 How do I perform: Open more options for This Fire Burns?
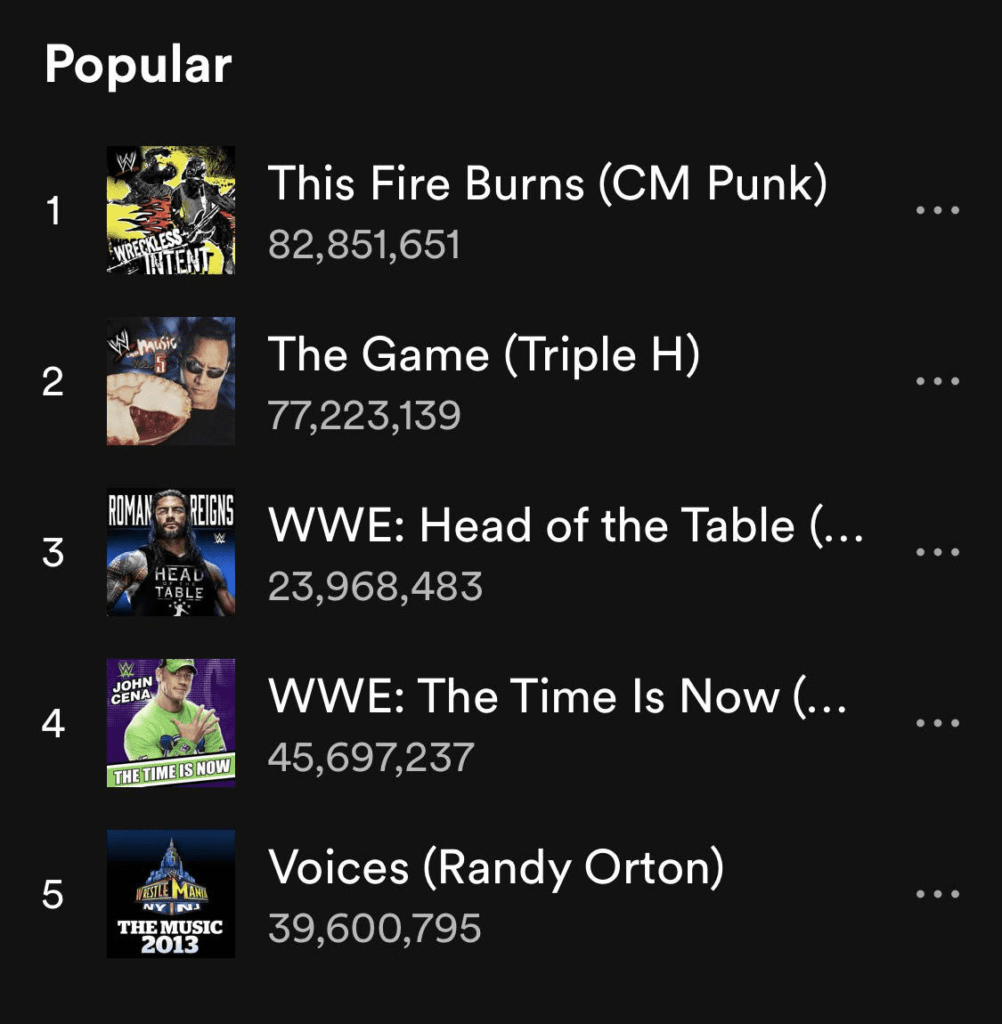937,210
